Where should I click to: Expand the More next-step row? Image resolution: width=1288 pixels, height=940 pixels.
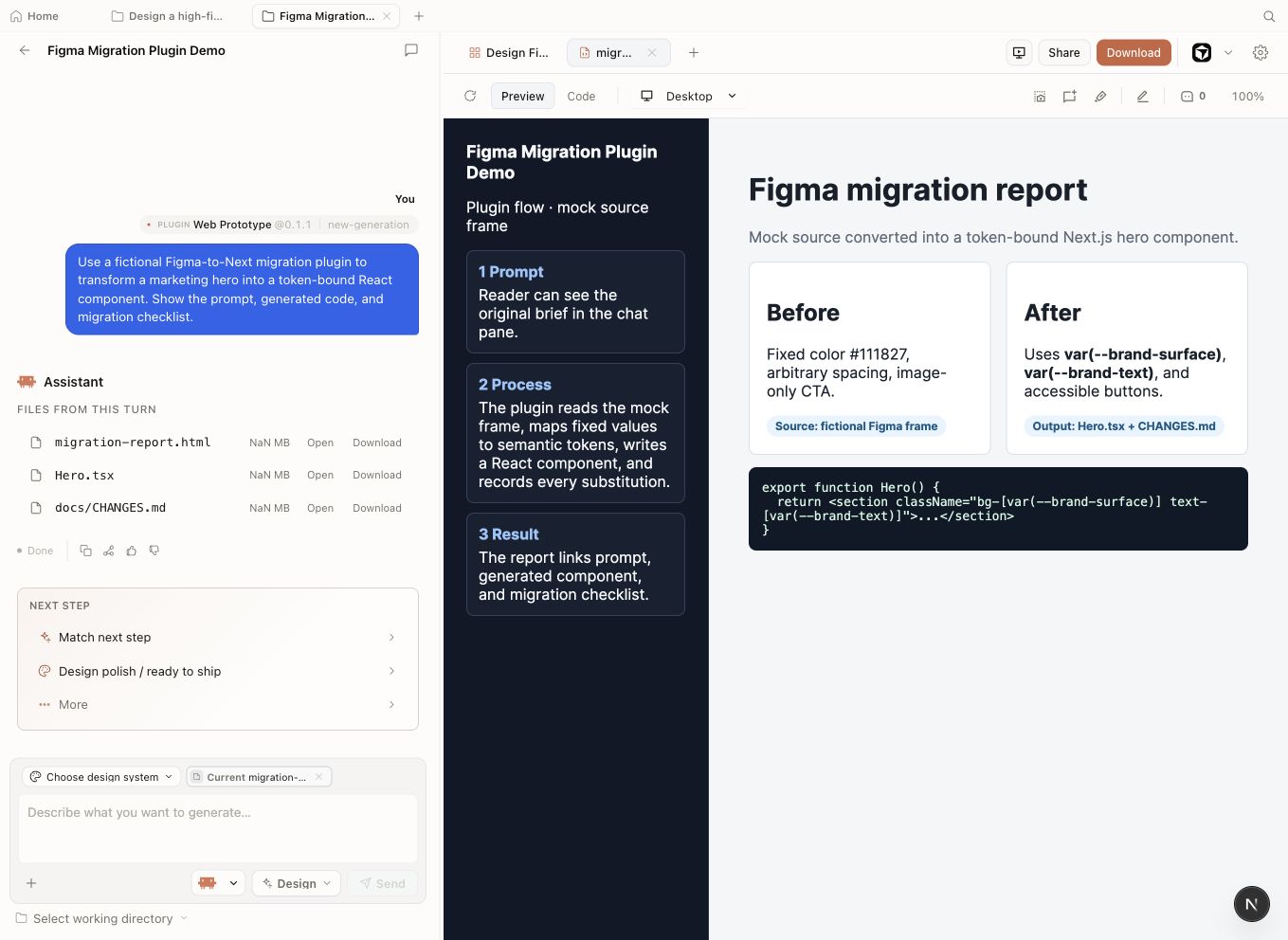218,705
